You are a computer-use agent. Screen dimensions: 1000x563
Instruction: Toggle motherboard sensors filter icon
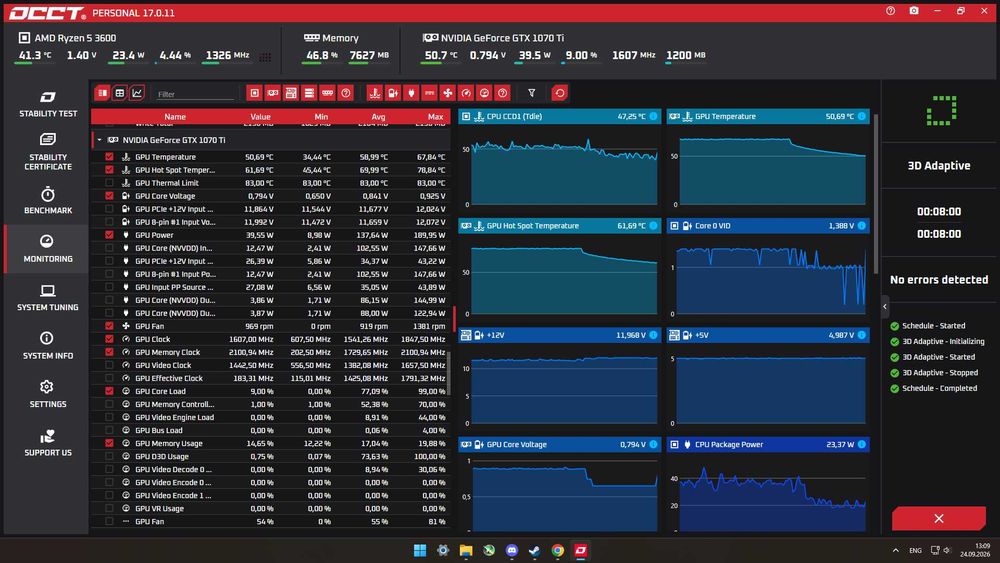291,93
